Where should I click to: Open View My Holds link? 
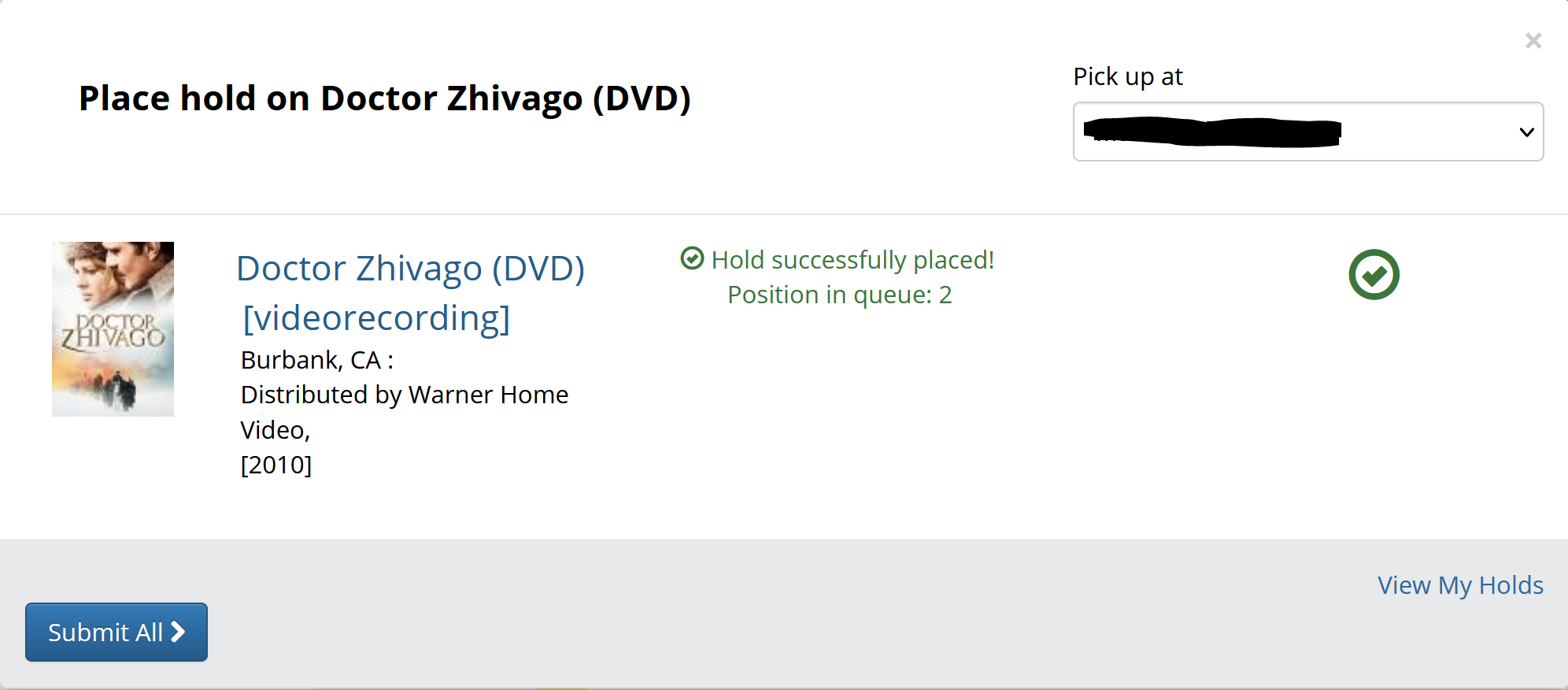[x=1460, y=585]
